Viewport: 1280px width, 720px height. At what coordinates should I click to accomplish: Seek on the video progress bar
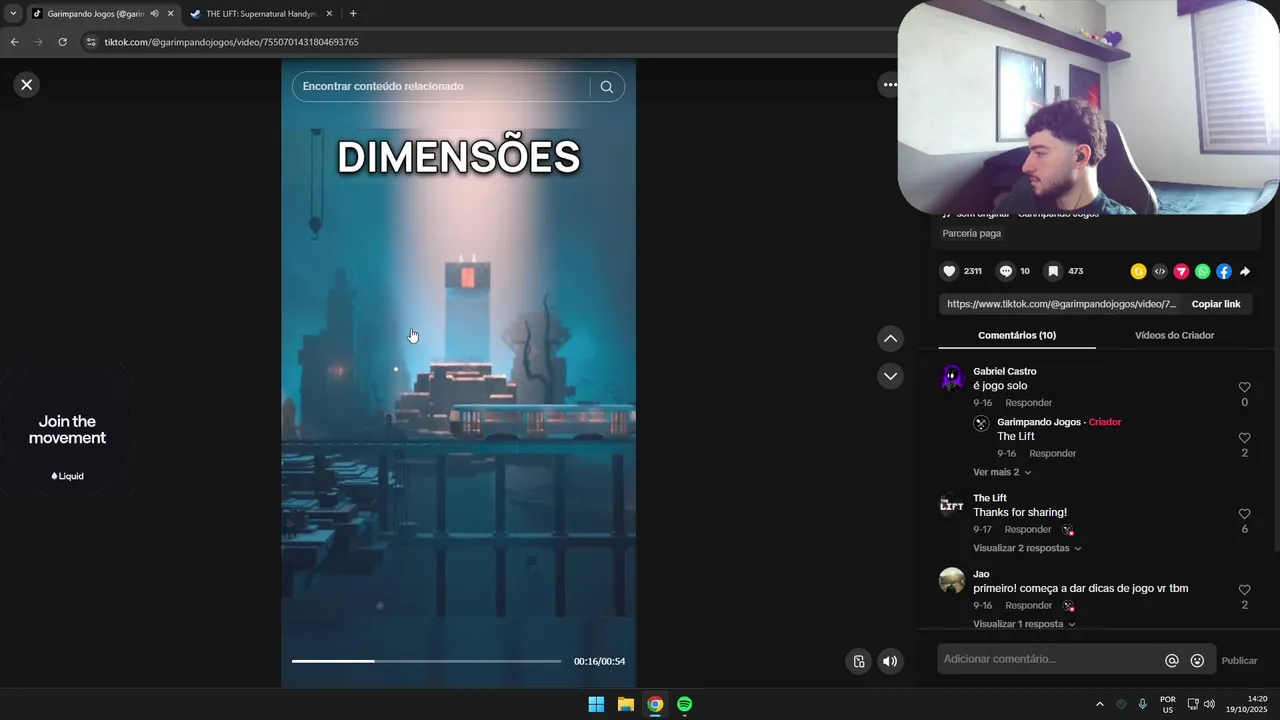[x=426, y=661]
